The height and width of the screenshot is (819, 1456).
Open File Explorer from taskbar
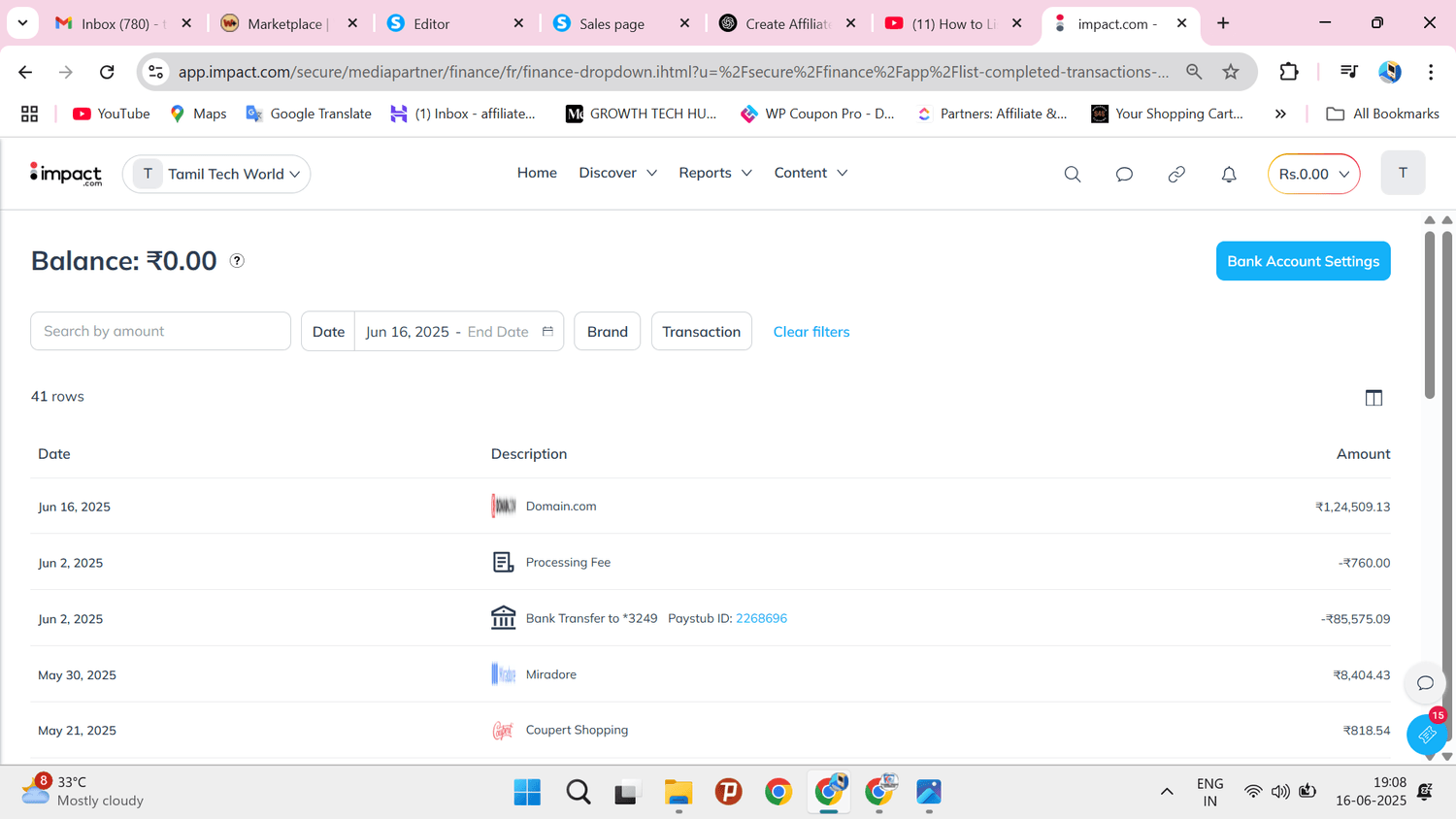coord(678,792)
